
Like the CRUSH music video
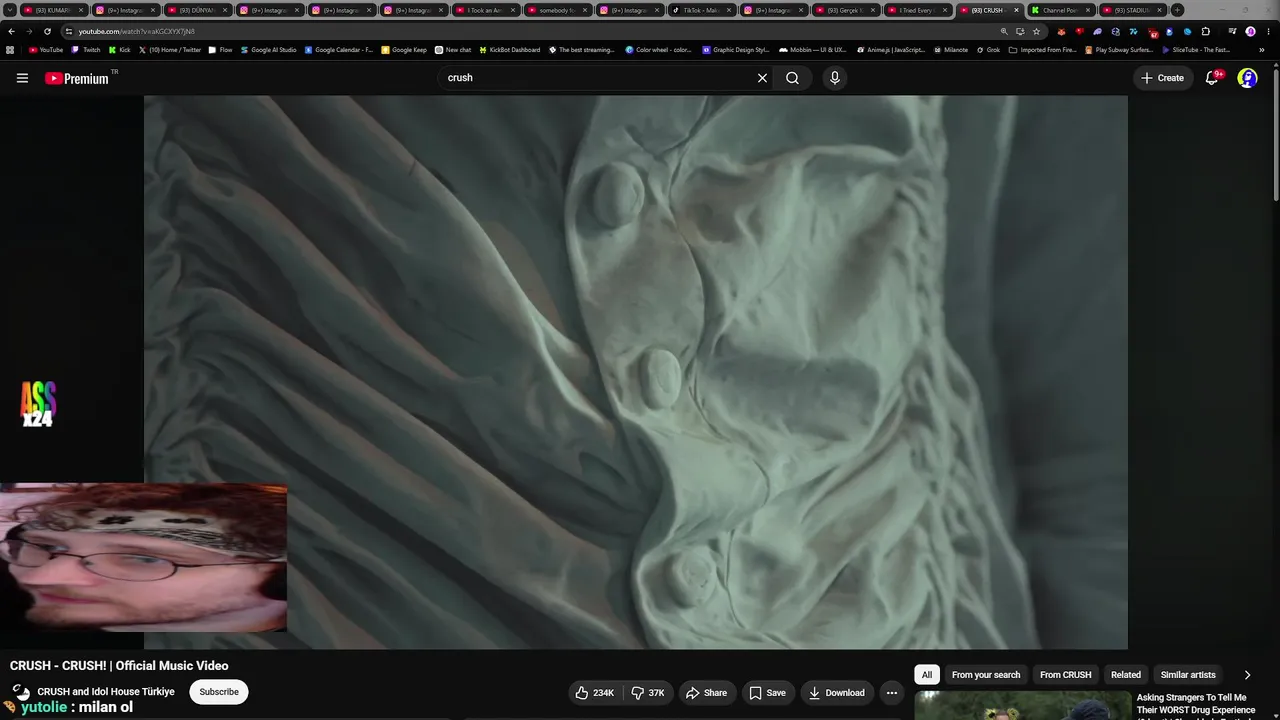coord(595,693)
